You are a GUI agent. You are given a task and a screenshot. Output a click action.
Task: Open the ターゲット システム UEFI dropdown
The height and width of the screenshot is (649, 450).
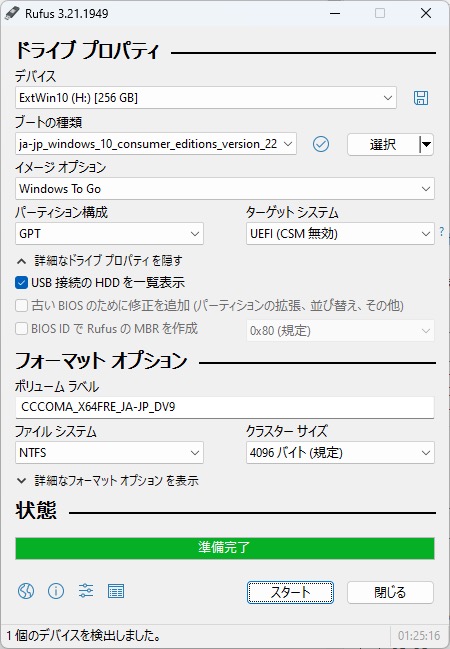click(340, 234)
